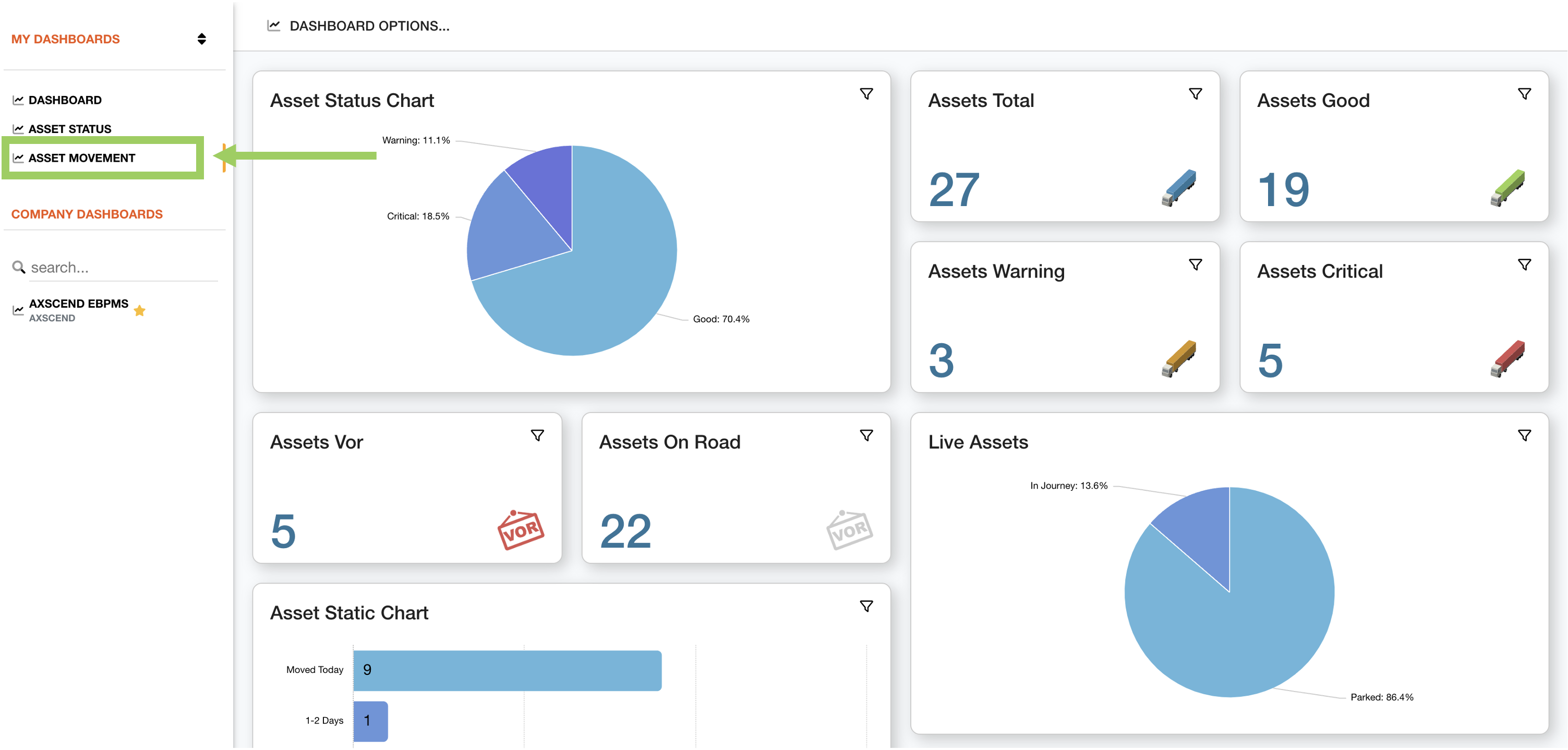The height and width of the screenshot is (750, 1568).
Task: Open the Dashboard item in sidebar
Action: point(65,100)
